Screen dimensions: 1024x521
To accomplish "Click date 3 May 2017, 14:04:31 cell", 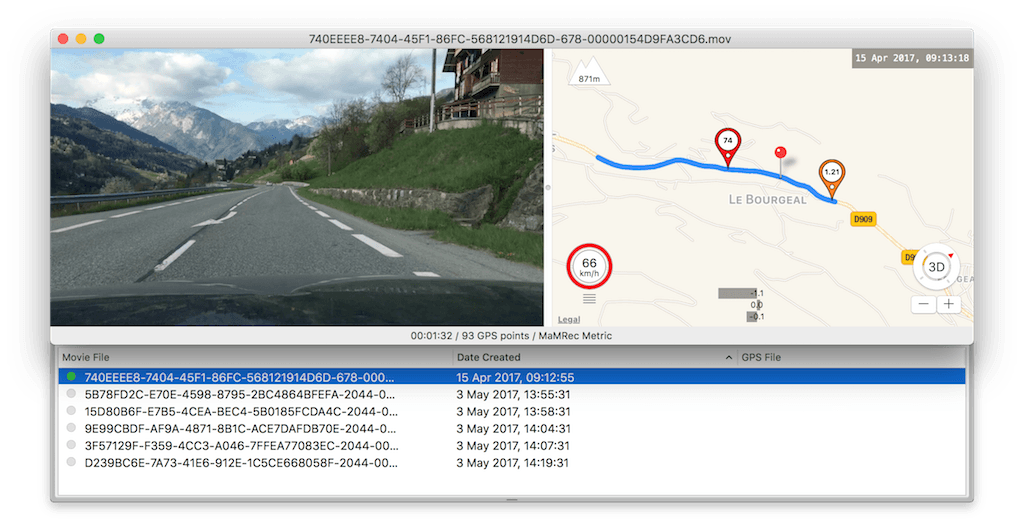I will [513, 428].
